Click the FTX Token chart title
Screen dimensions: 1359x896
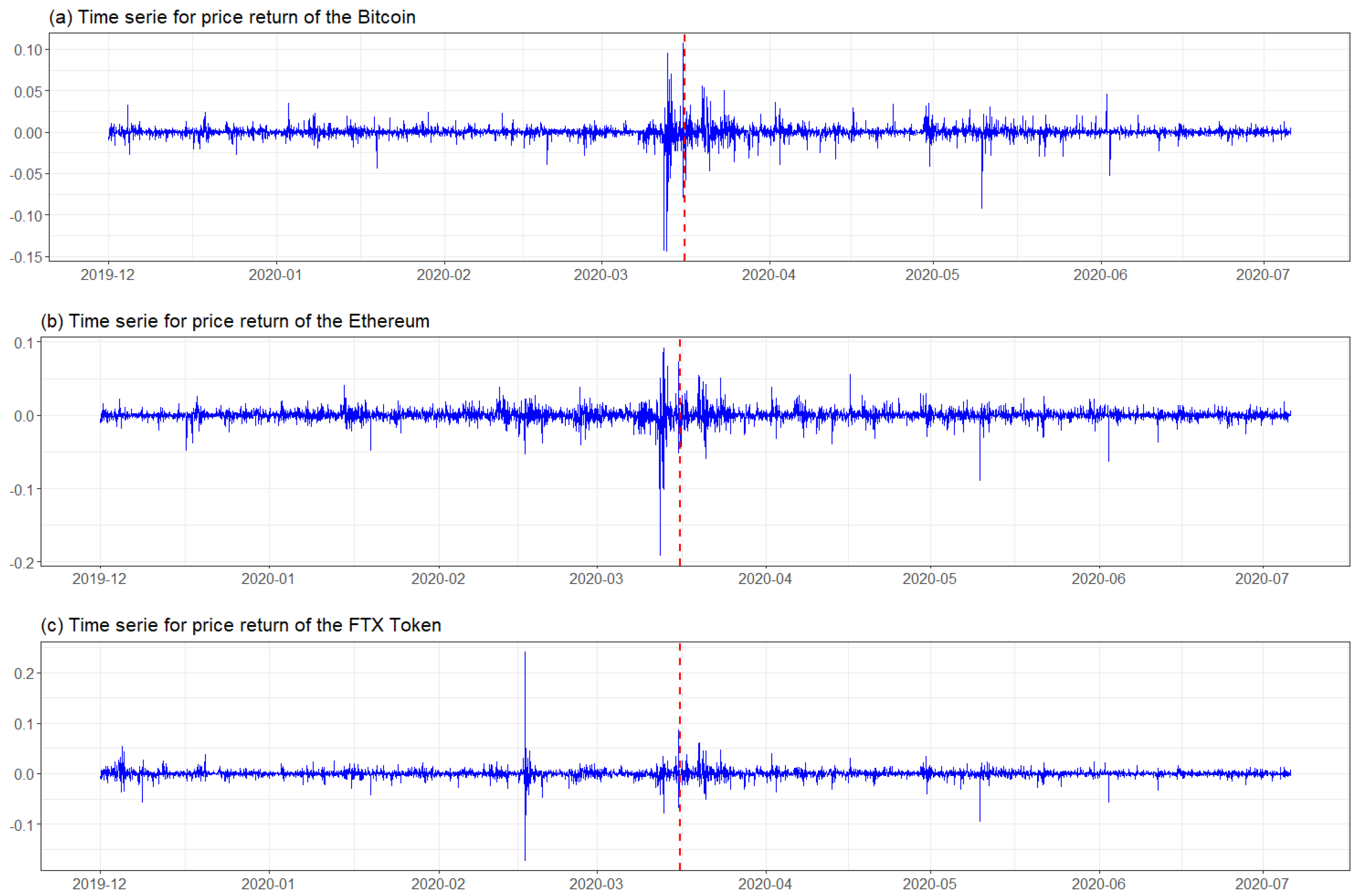[x=240, y=625]
